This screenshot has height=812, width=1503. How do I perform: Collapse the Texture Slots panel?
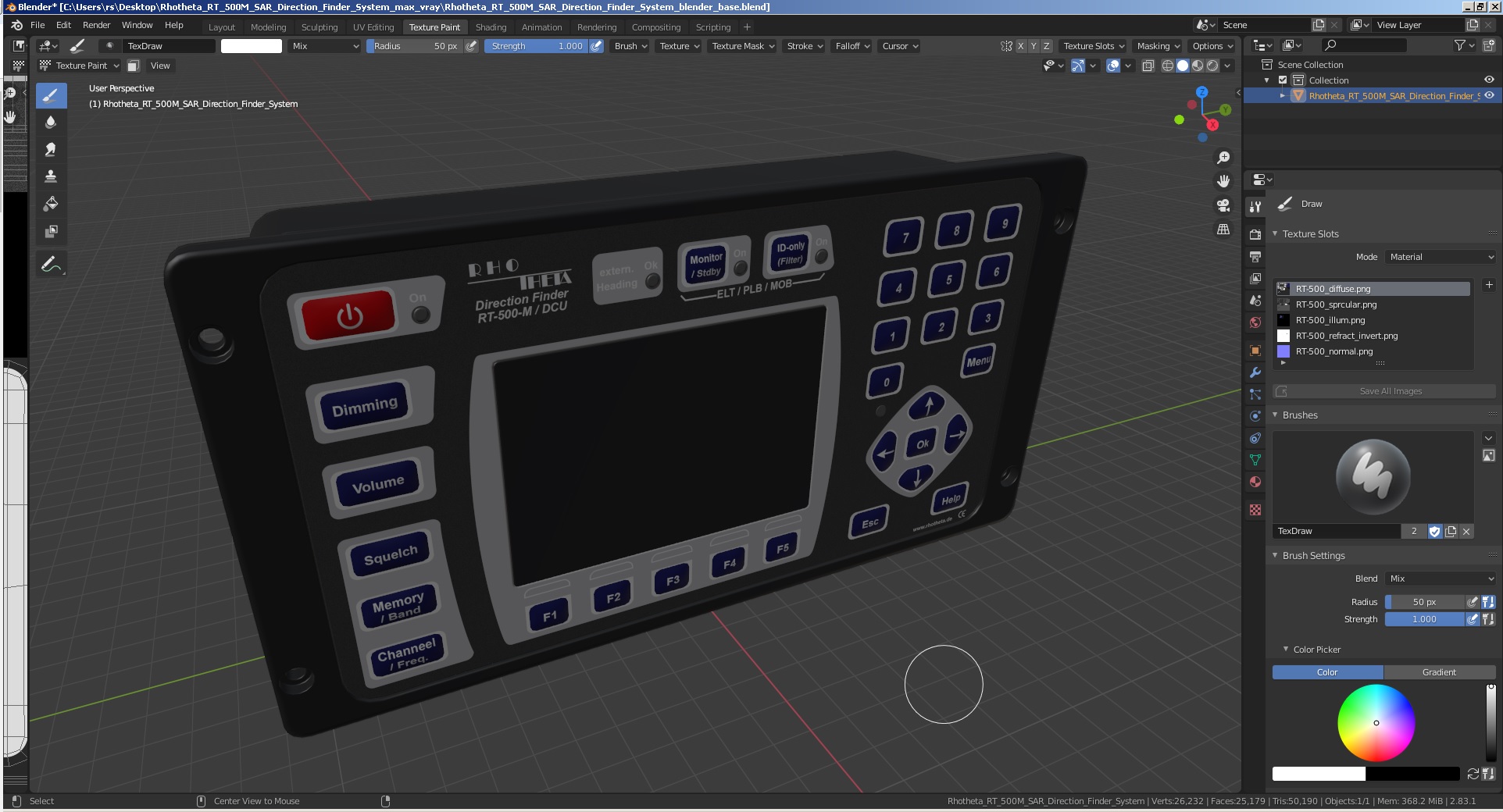[1275, 233]
